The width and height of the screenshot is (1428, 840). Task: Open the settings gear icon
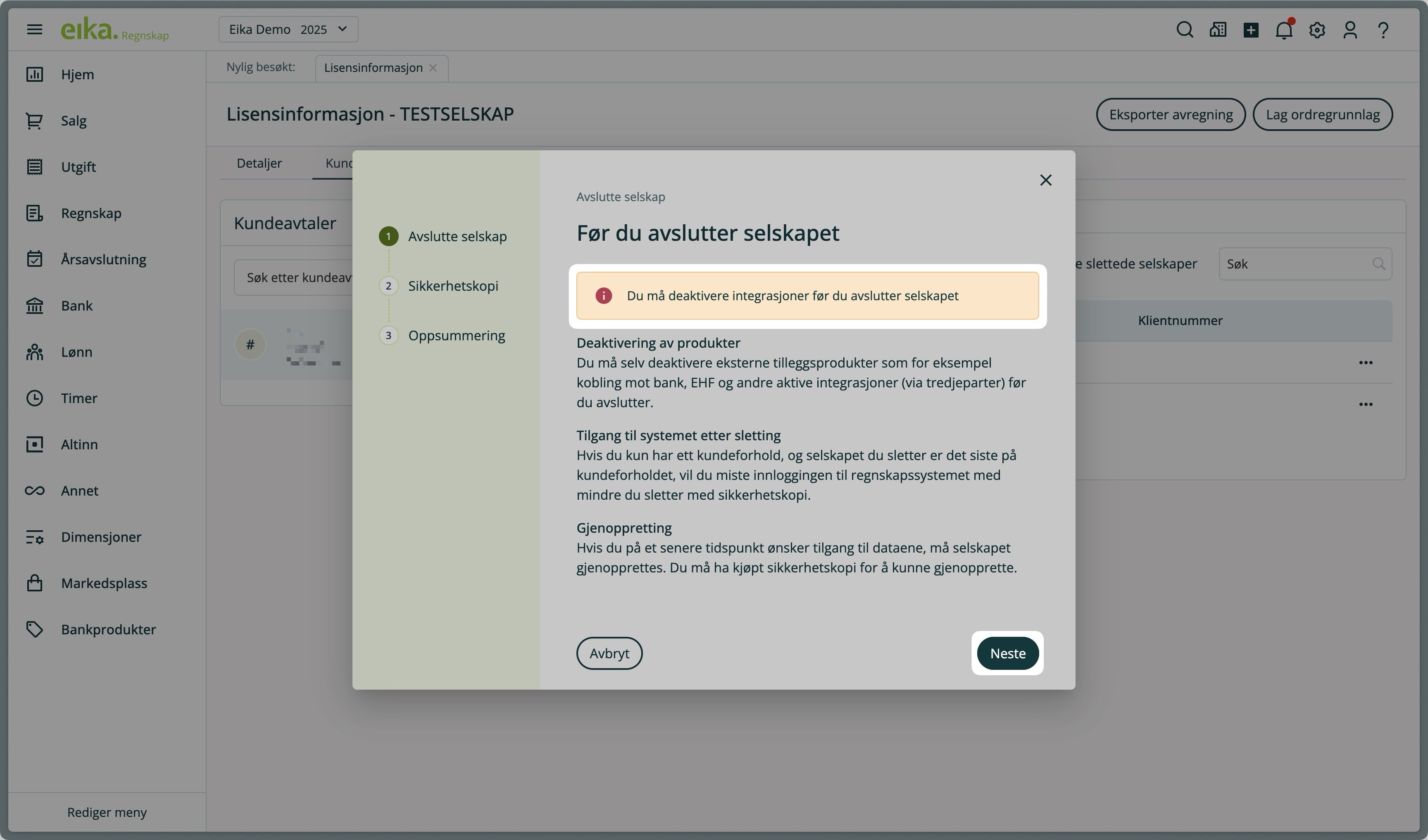click(x=1317, y=29)
